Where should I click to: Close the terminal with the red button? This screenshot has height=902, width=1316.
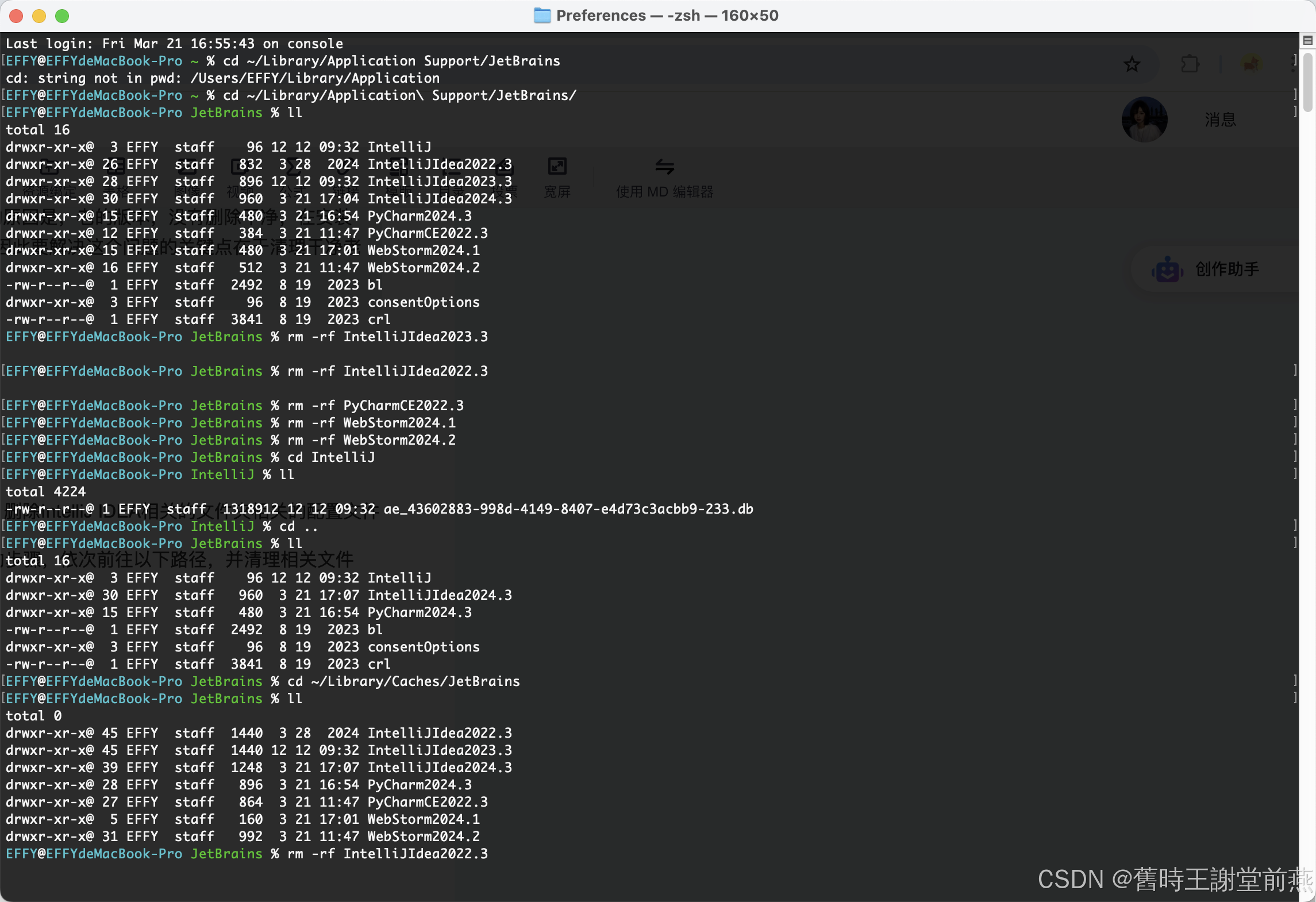[x=16, y=16]
